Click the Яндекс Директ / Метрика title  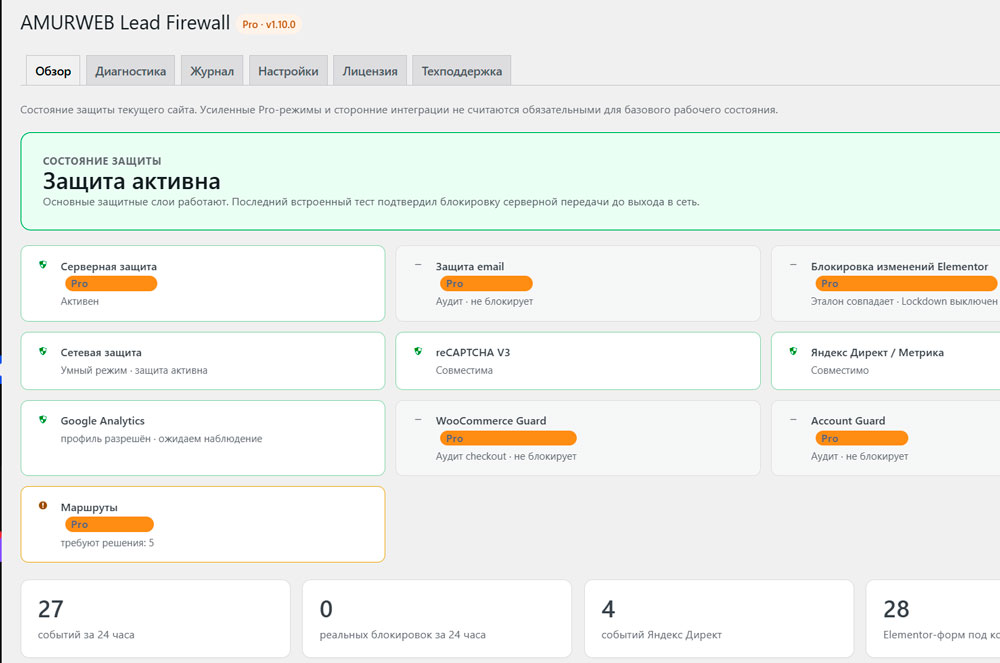878,353
